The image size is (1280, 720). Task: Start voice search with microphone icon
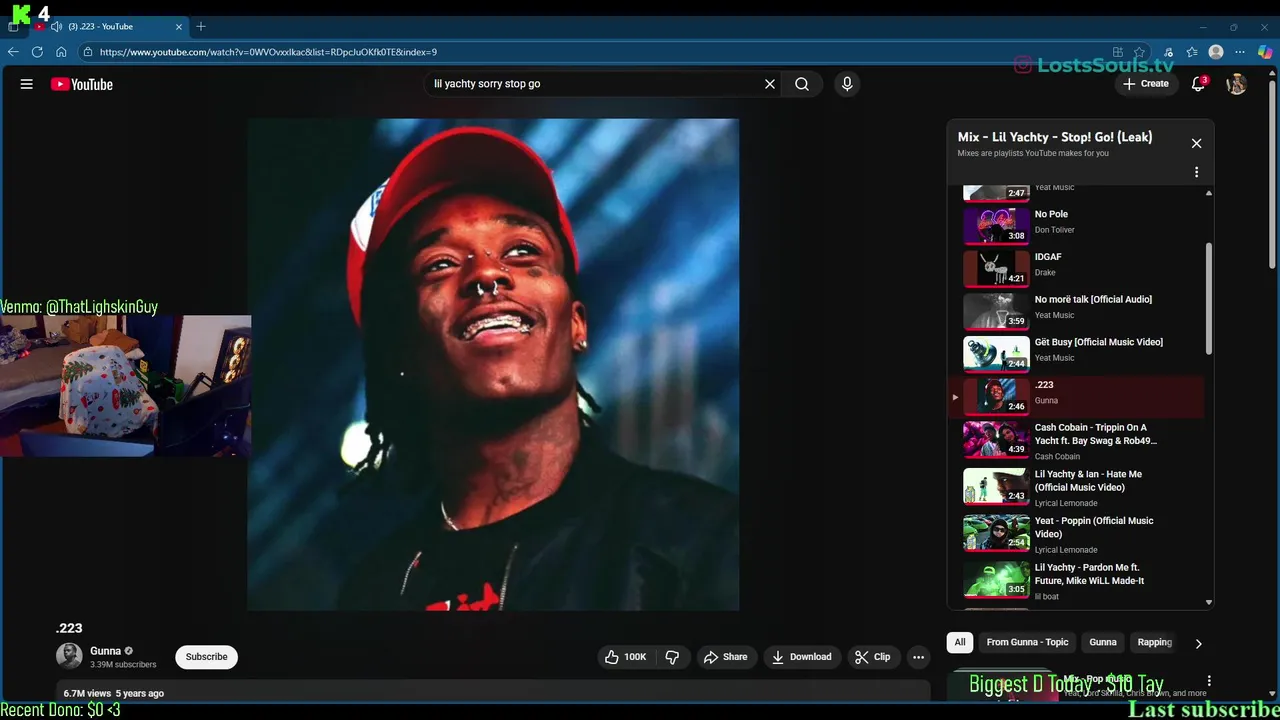(x=847, y=84)
